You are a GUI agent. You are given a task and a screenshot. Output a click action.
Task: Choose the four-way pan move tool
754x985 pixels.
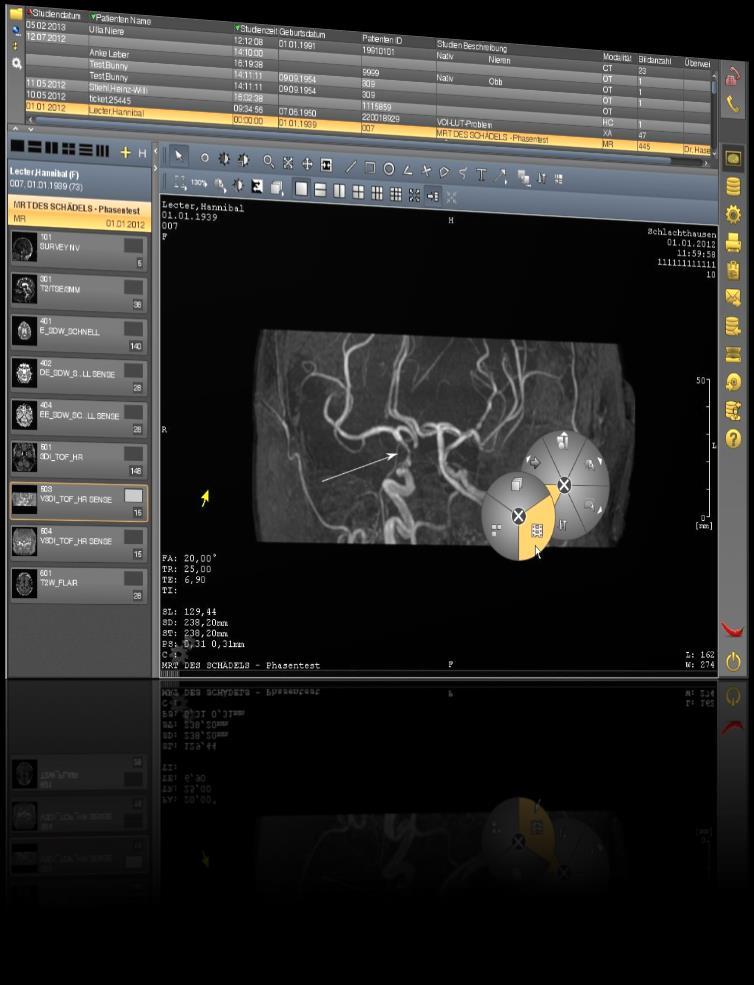[307, 163]
